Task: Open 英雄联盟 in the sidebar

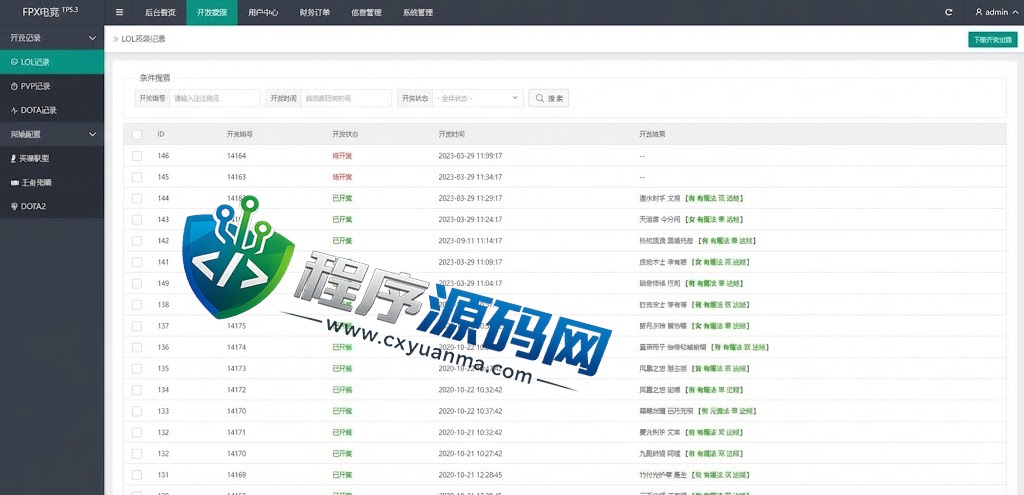Action: [52, 159]
